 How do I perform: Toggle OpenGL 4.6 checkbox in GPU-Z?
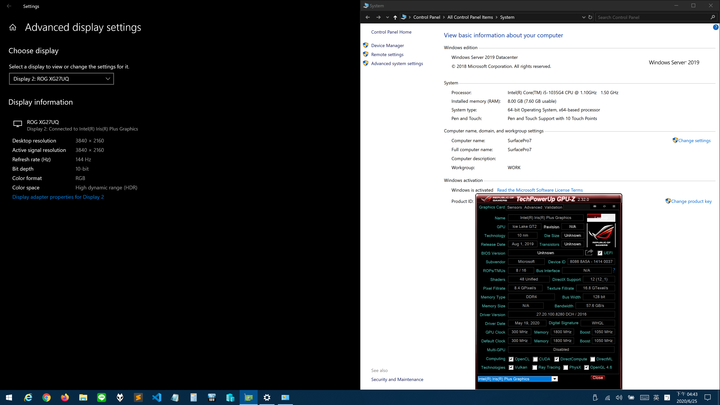point(586,367)
